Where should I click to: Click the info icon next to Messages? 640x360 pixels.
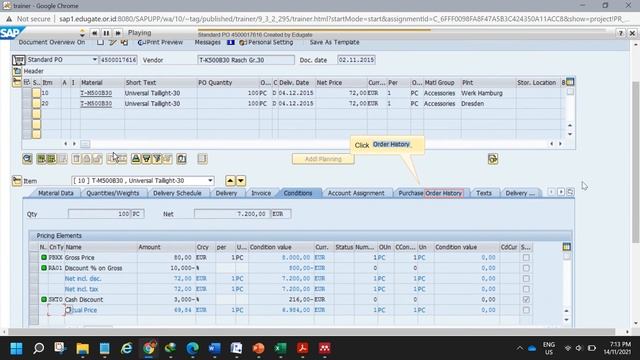(231, 42)
